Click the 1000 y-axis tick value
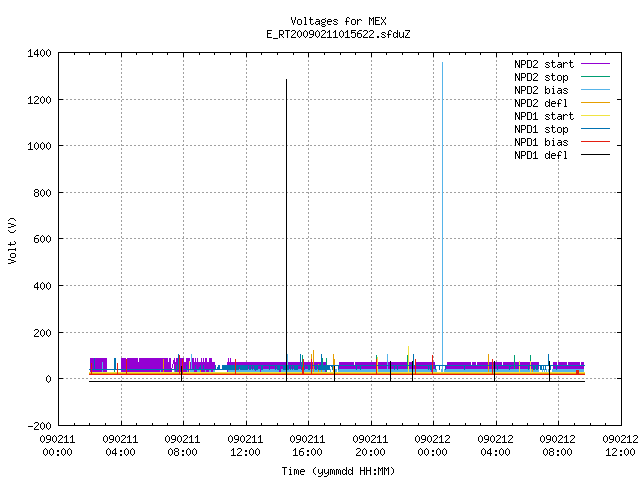640x480 pixels. pyautogui.click(x=39, y=146)
